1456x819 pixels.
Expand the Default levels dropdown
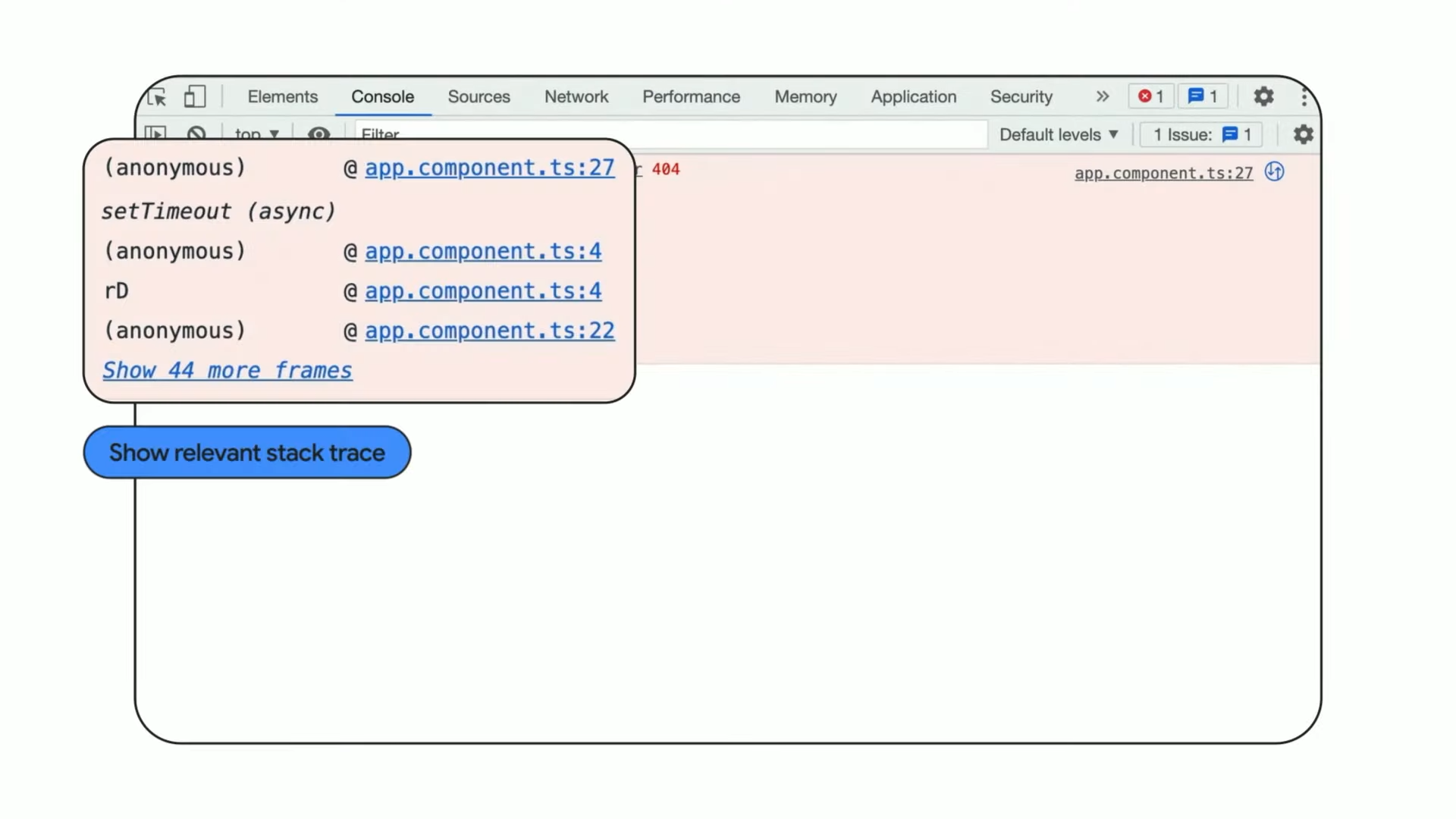(1059, 134)
